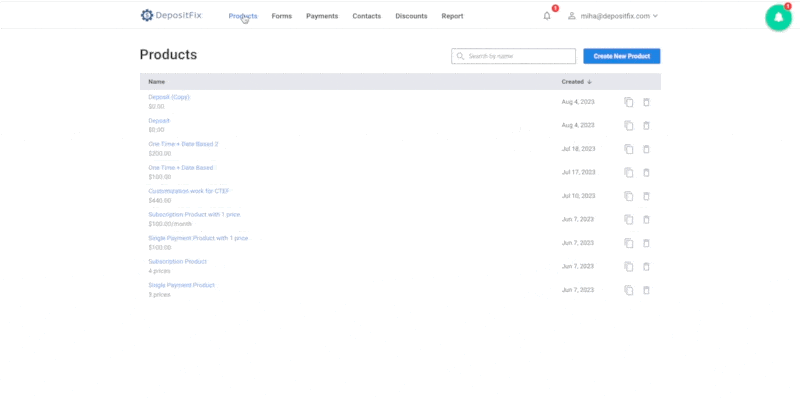Viewport: 800px width, 398px height.
Task: Open the Single Payment Product link
Action: 182,285
